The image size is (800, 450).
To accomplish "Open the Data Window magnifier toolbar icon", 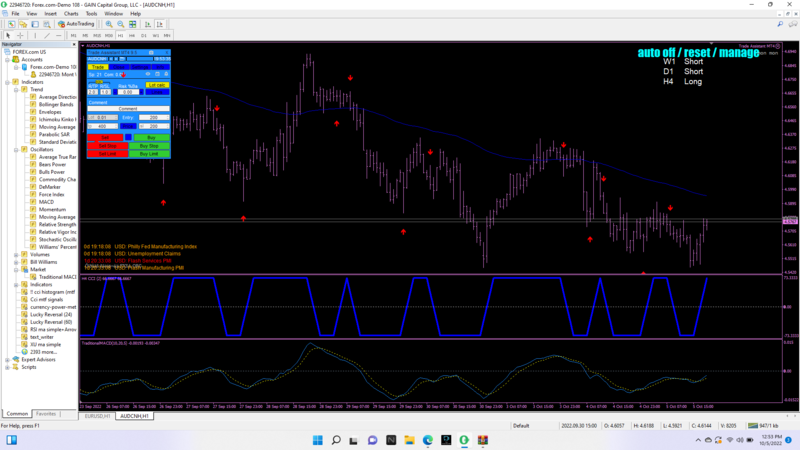I will [46, 24].
